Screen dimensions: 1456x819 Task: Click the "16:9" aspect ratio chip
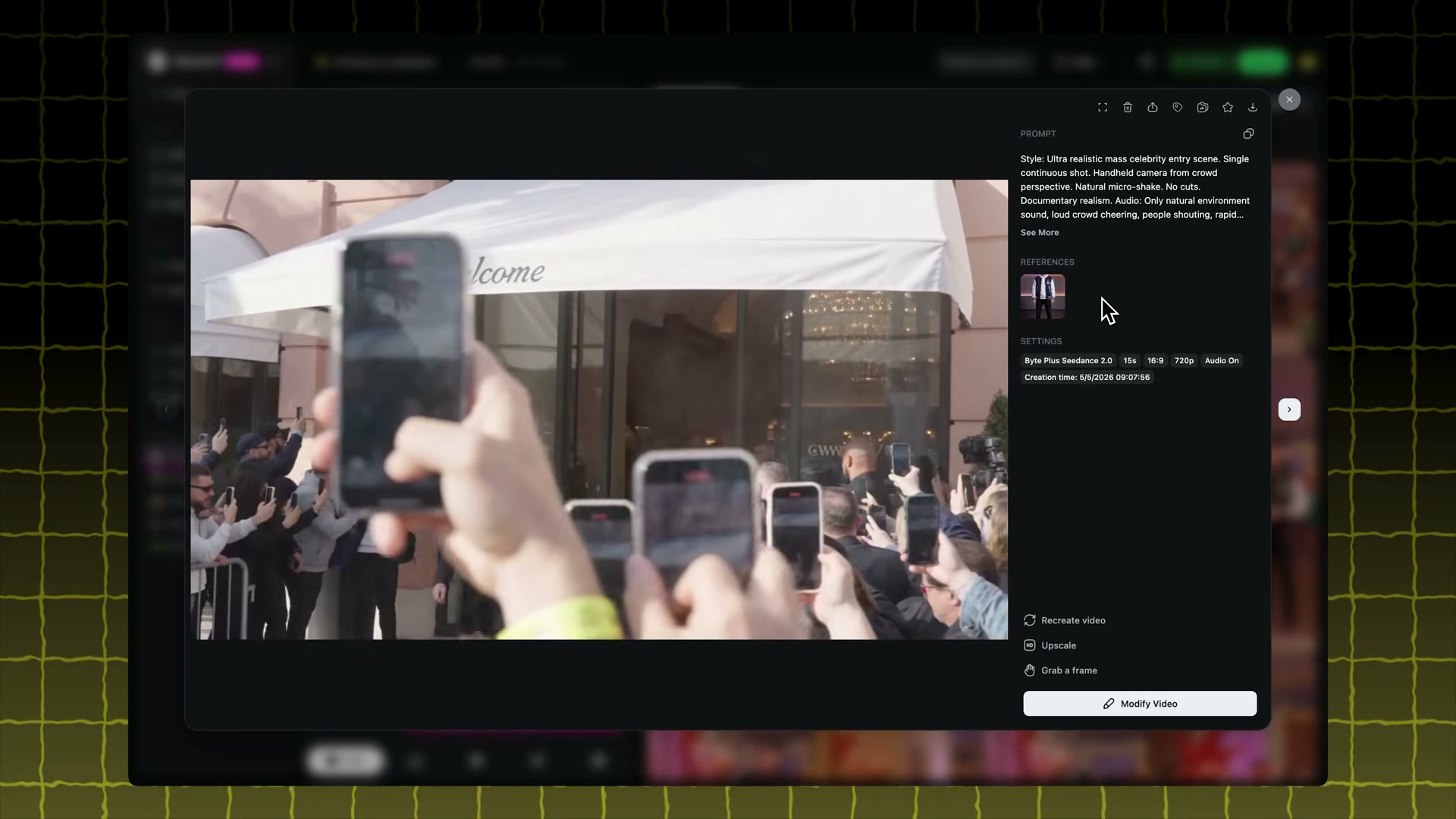pos(1156,361)
